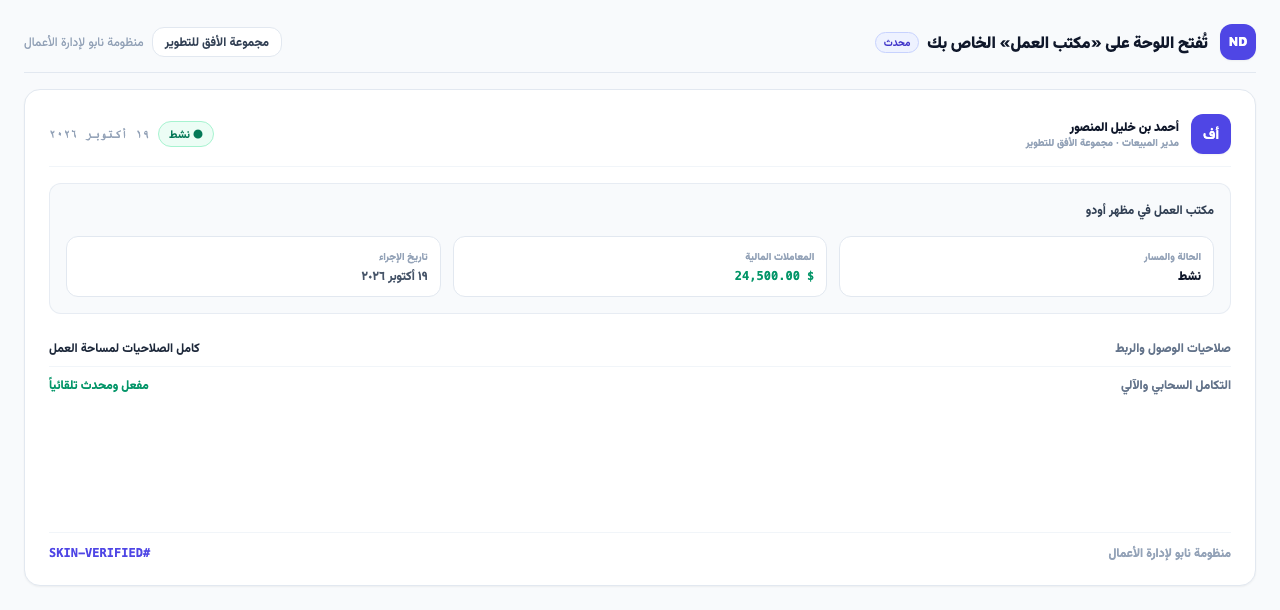1280x610 pixels.
Task: Click footer text منظومة نابو لإدارة الأعمال
Action: [1169, 553]
